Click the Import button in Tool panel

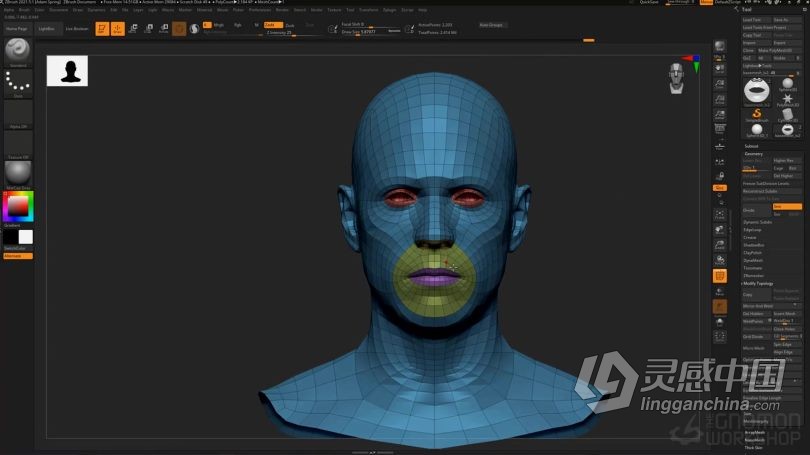(756, 43)
